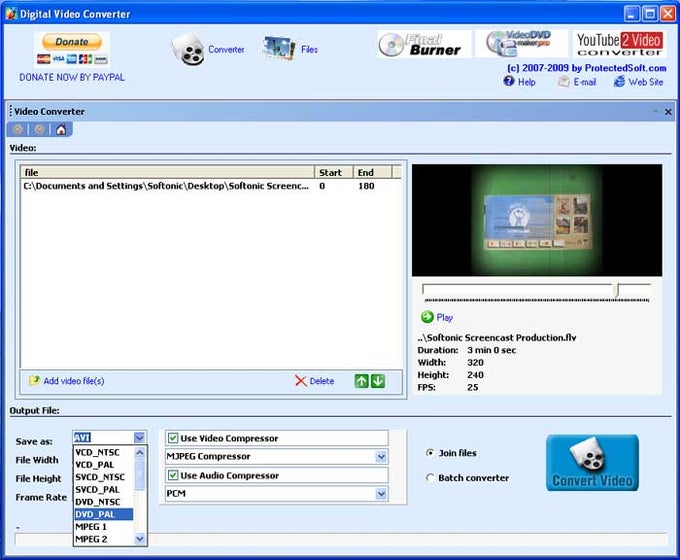
Task: Open Help with the question mark icon
Action: [509, 81]
